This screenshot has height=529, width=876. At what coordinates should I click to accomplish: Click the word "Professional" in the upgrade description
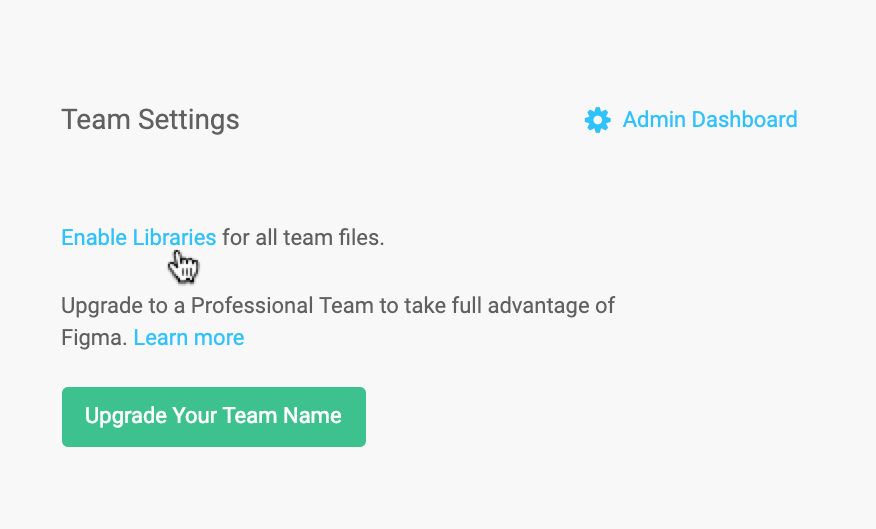(251, 305)
